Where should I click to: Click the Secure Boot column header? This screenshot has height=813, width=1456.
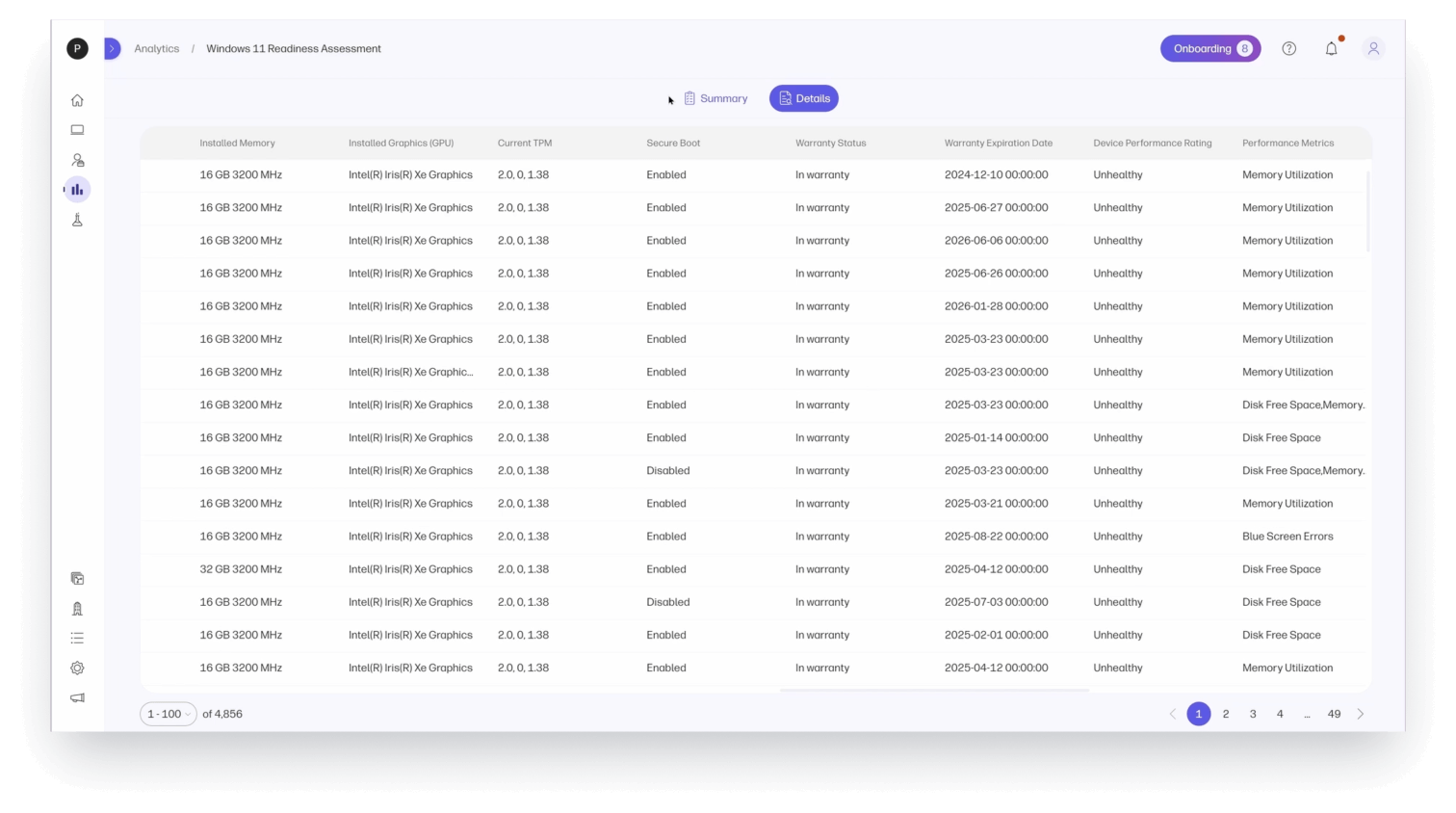click(x=673, y=143)
